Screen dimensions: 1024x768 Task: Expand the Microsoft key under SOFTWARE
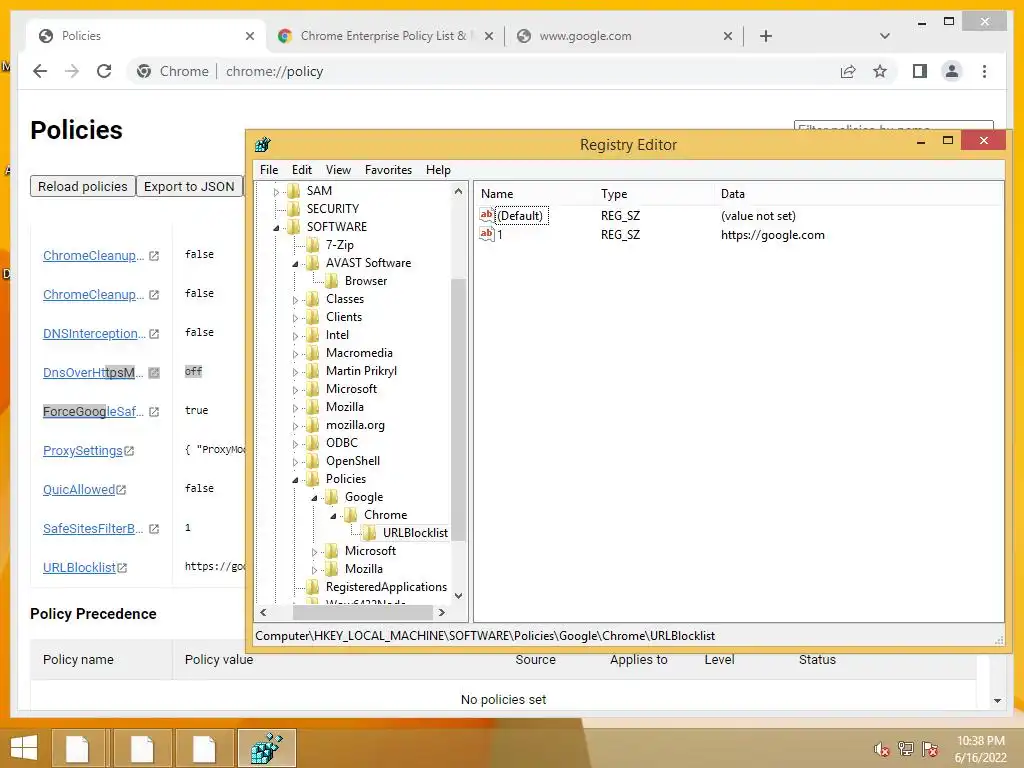[295, 390]
